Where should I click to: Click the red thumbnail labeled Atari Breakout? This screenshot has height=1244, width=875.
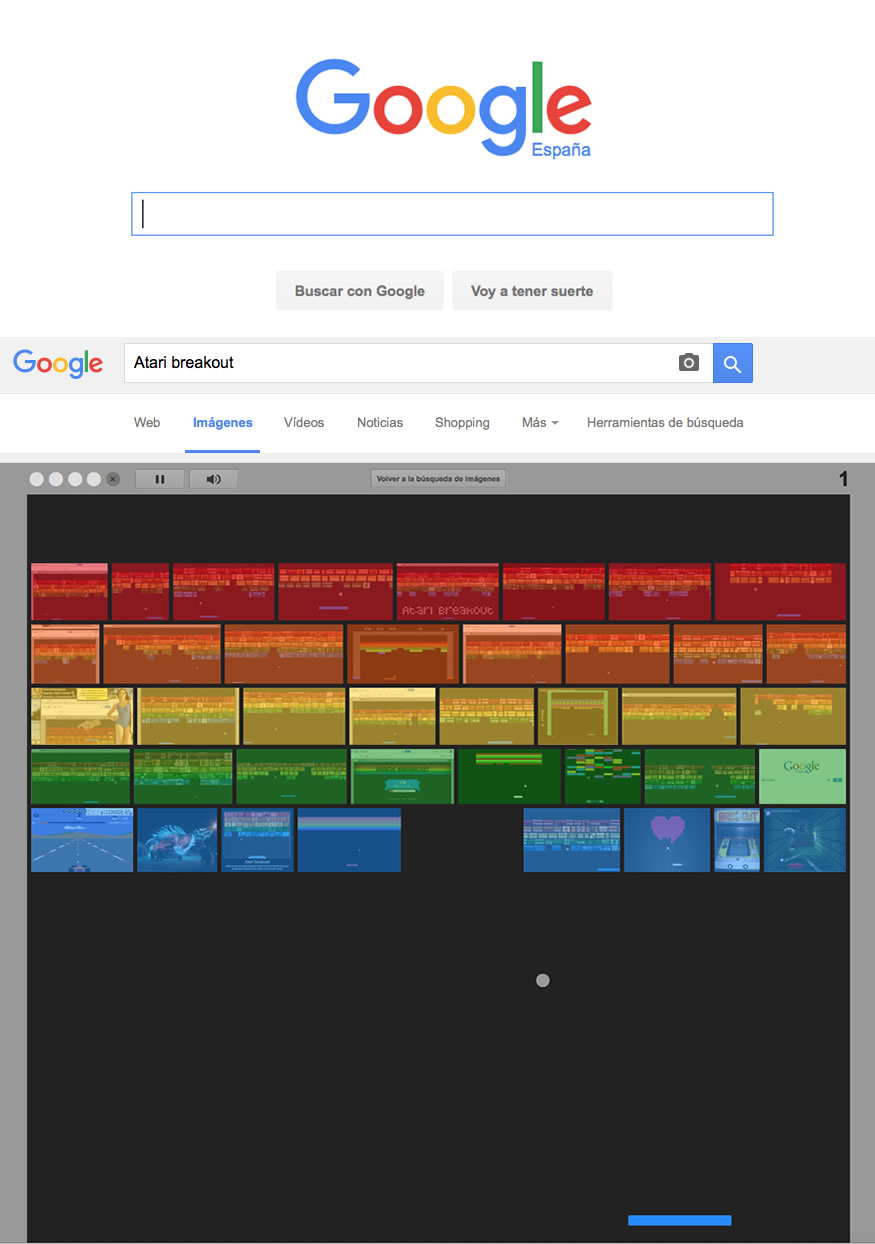447,592
